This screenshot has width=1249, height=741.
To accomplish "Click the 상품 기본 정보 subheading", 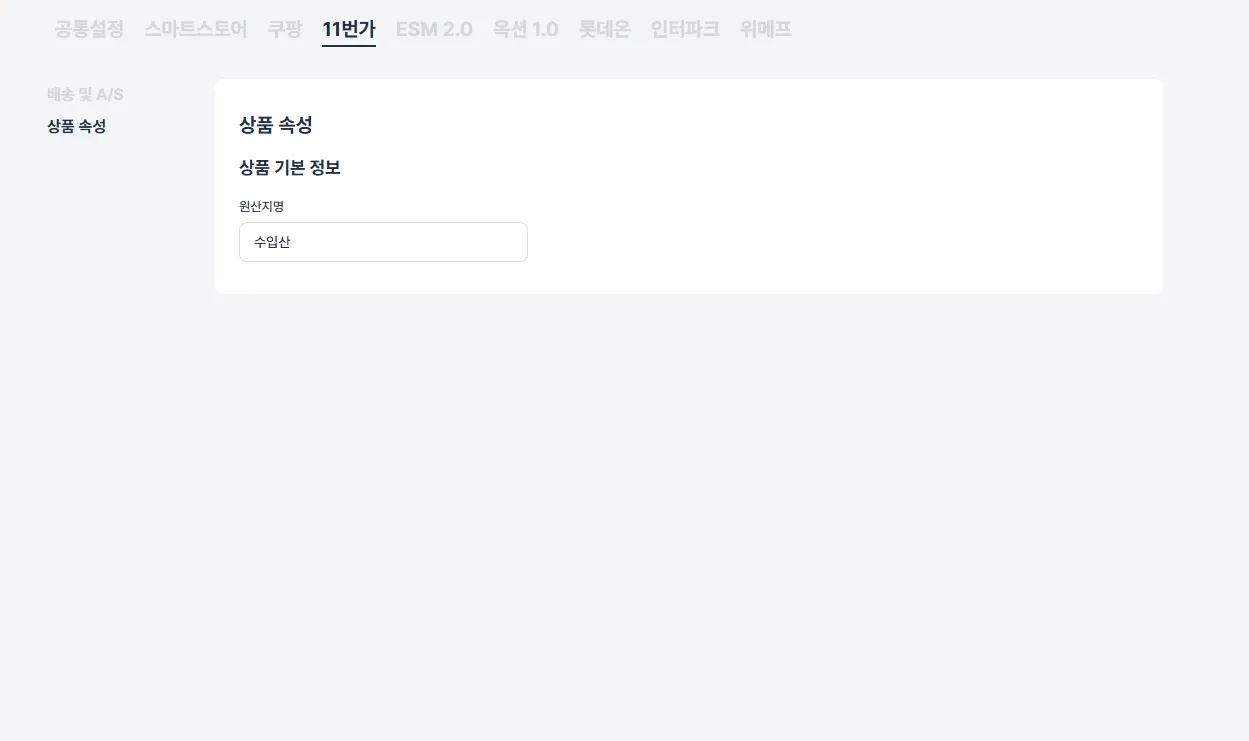I will (x=290, y=168).
